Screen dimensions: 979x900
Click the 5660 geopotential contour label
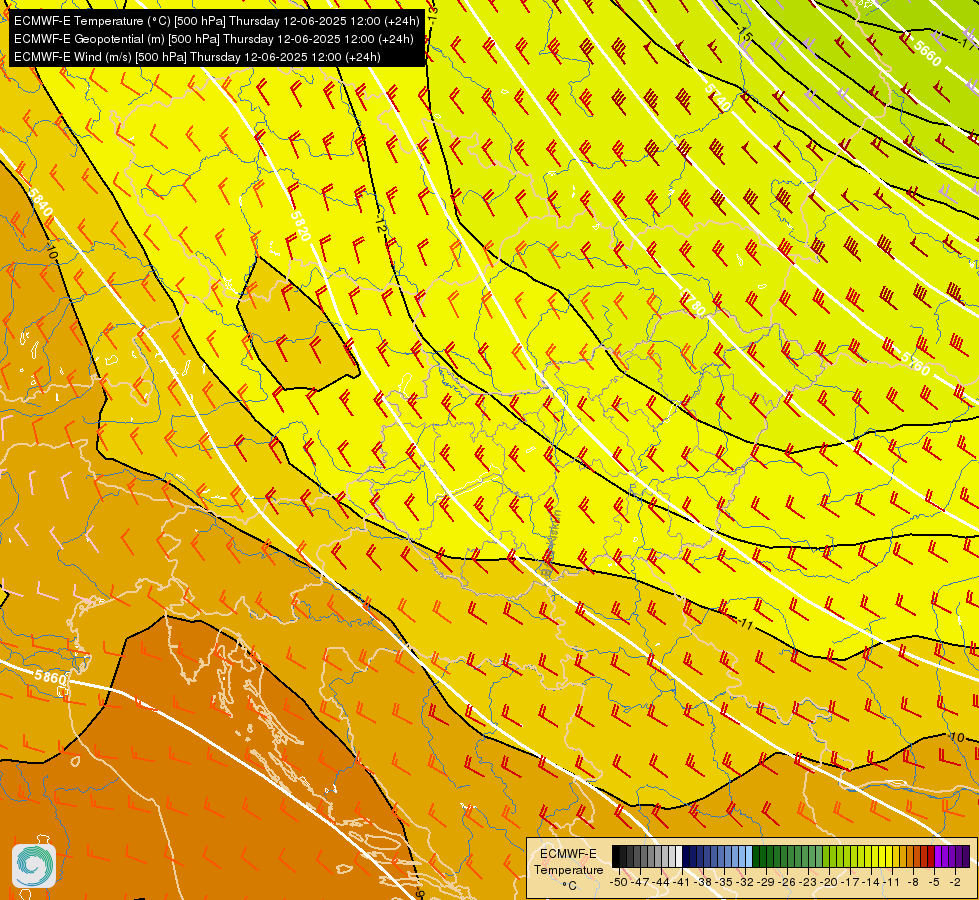(927, 54)
